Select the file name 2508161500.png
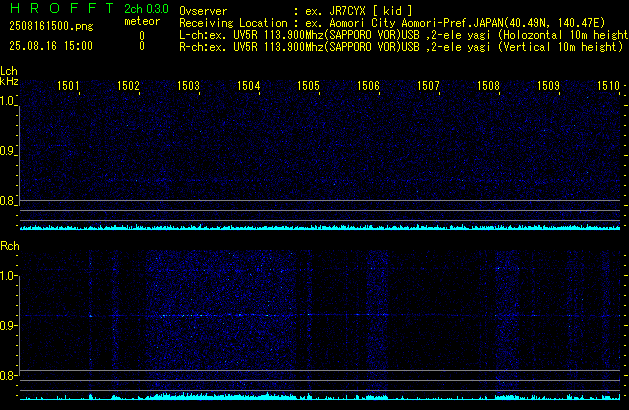Screen dimensions: 629x410 pyautogui.click(x=51, y=26)
